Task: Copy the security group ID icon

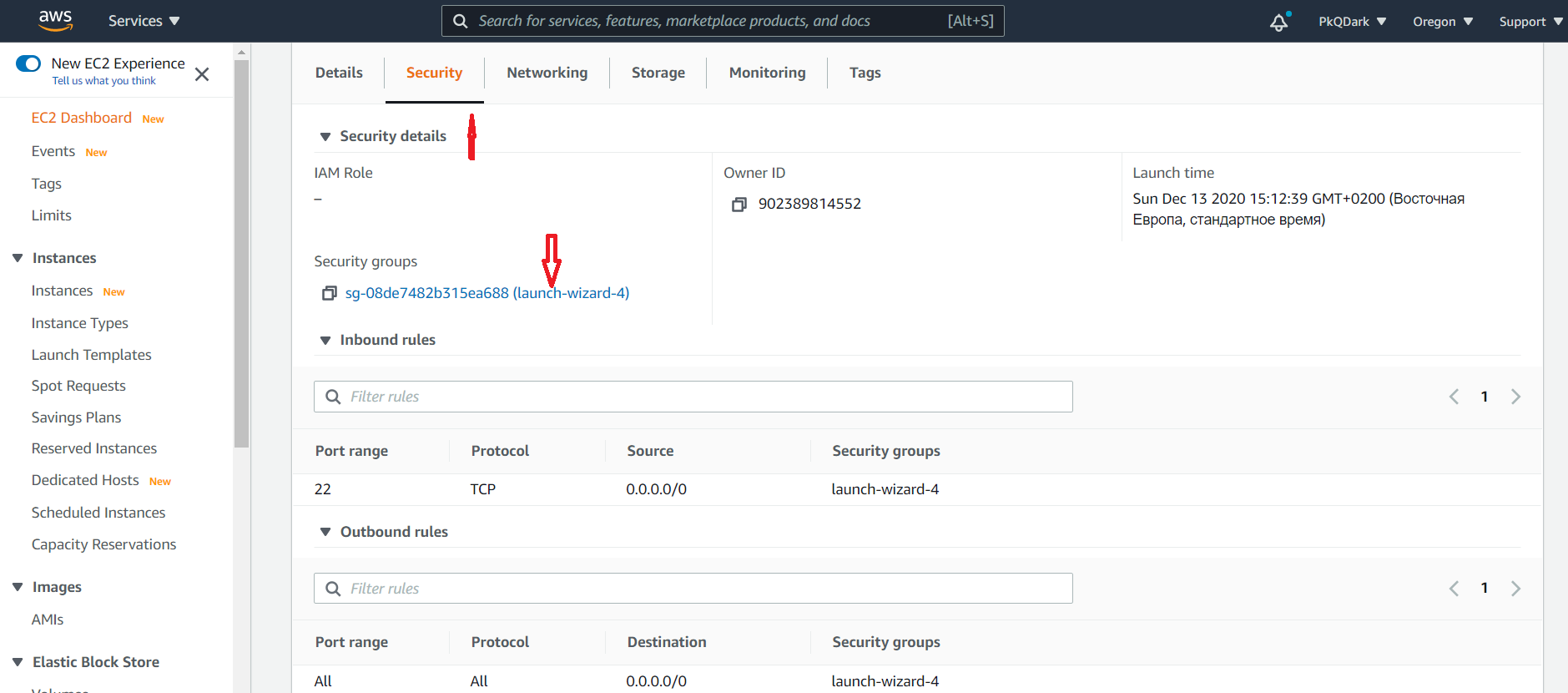Action: coord(330,294)
